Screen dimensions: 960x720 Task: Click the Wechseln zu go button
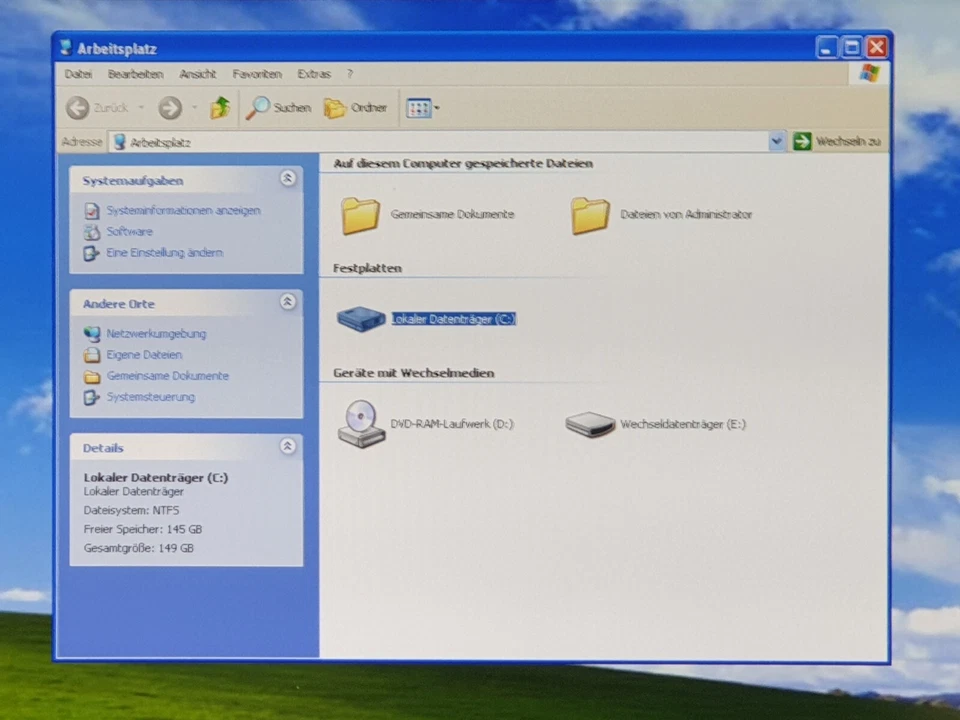836,141
